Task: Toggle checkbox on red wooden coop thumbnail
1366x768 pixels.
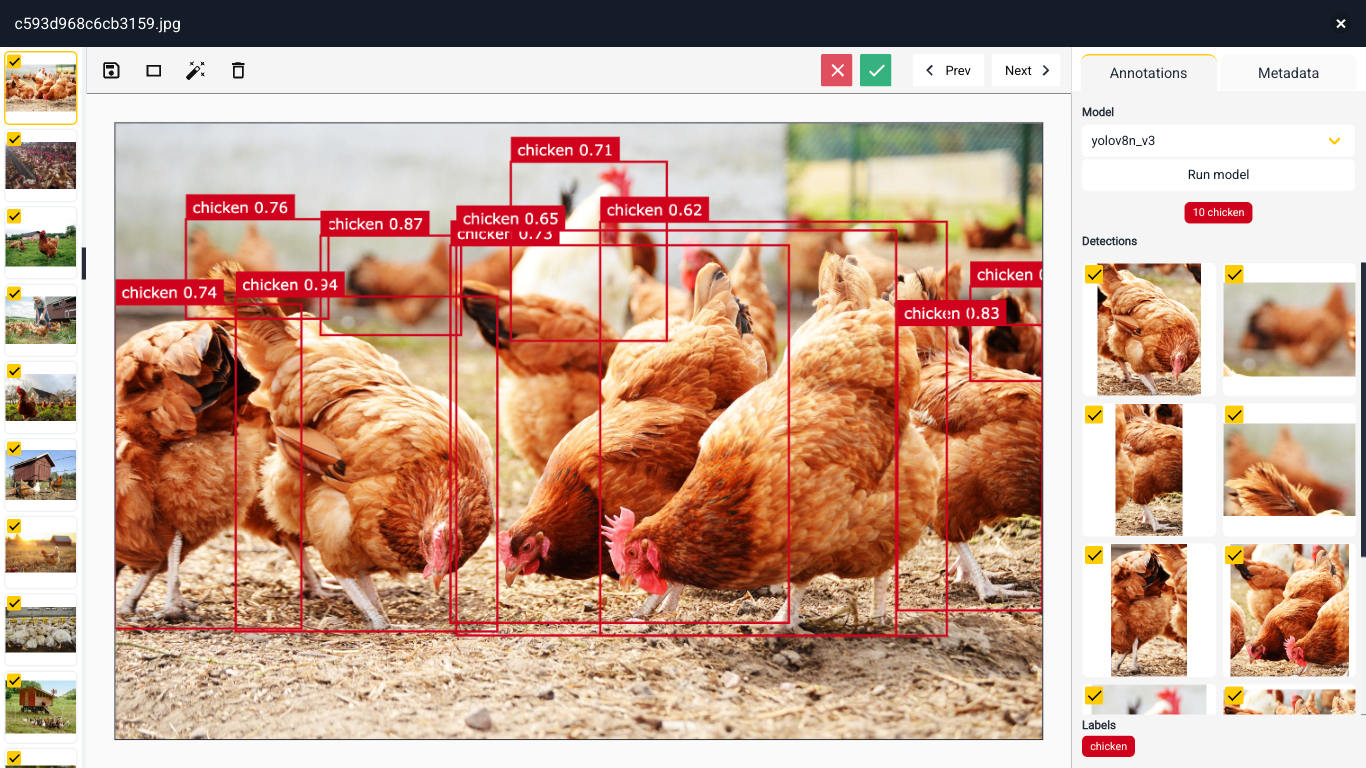Action: [x=14, y=448]
